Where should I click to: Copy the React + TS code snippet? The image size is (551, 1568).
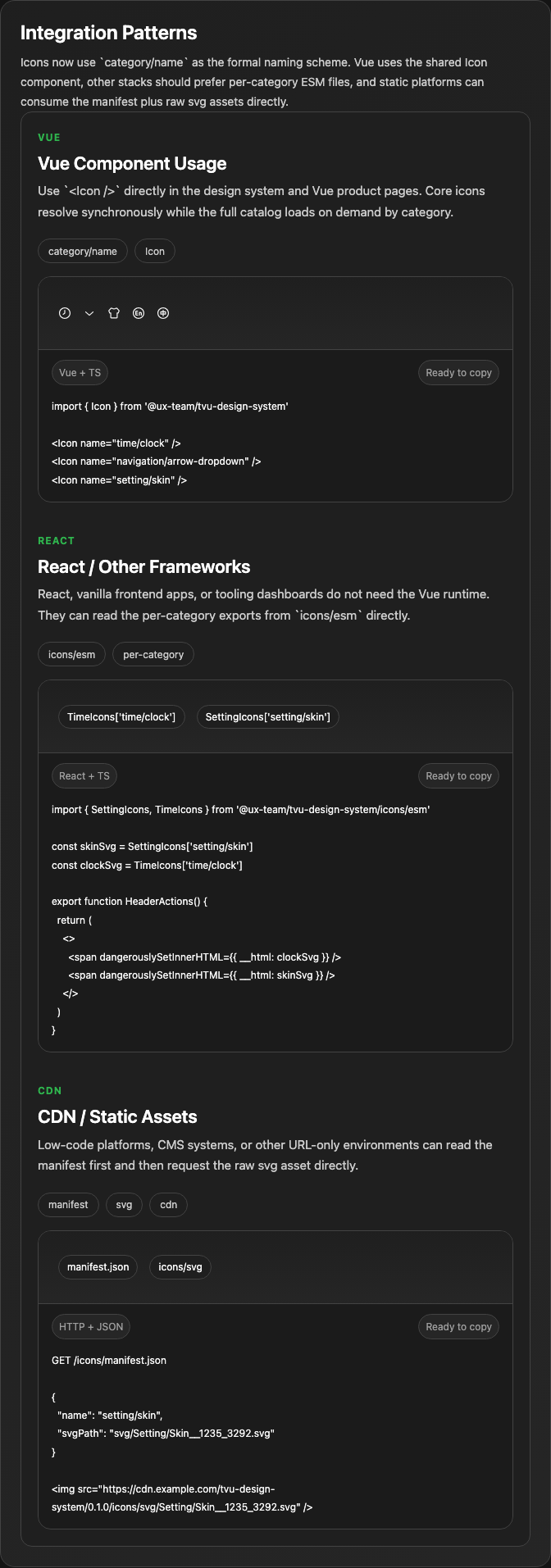point(458,776)
